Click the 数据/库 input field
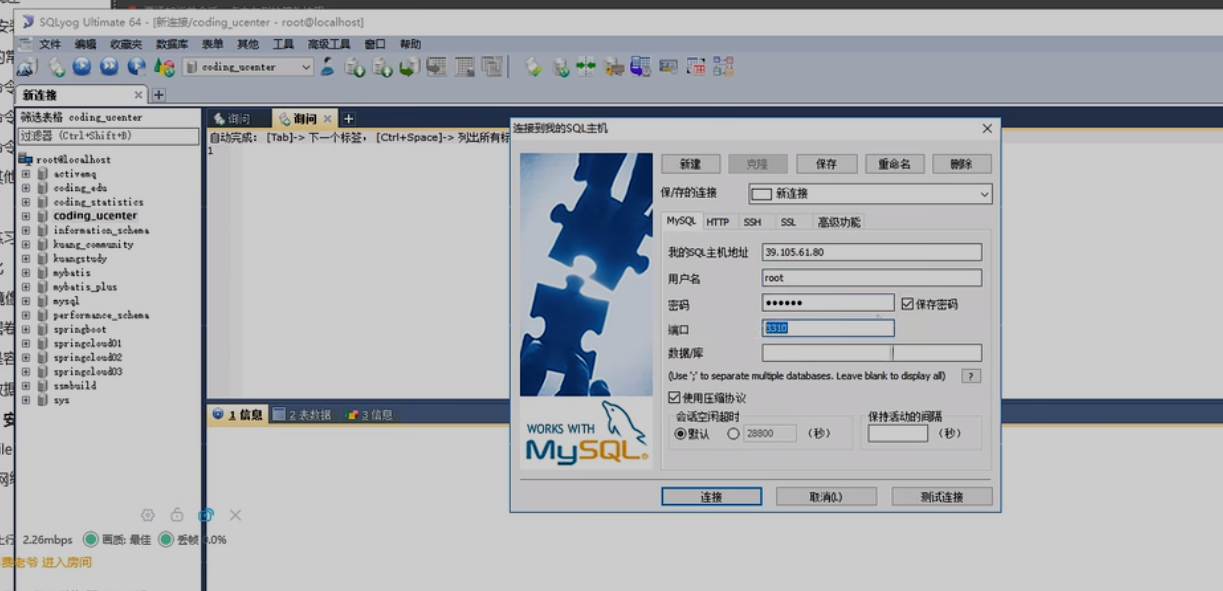This screenshot has width=1223, height=591. click(872, 353)
